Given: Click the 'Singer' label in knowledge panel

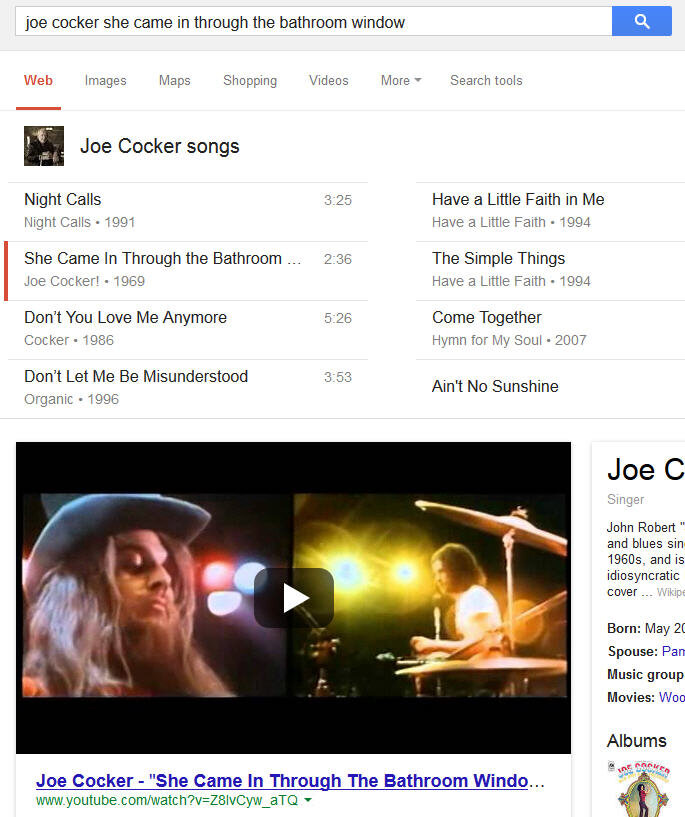Looking at the screenshot, I should [x=625, y=499].
